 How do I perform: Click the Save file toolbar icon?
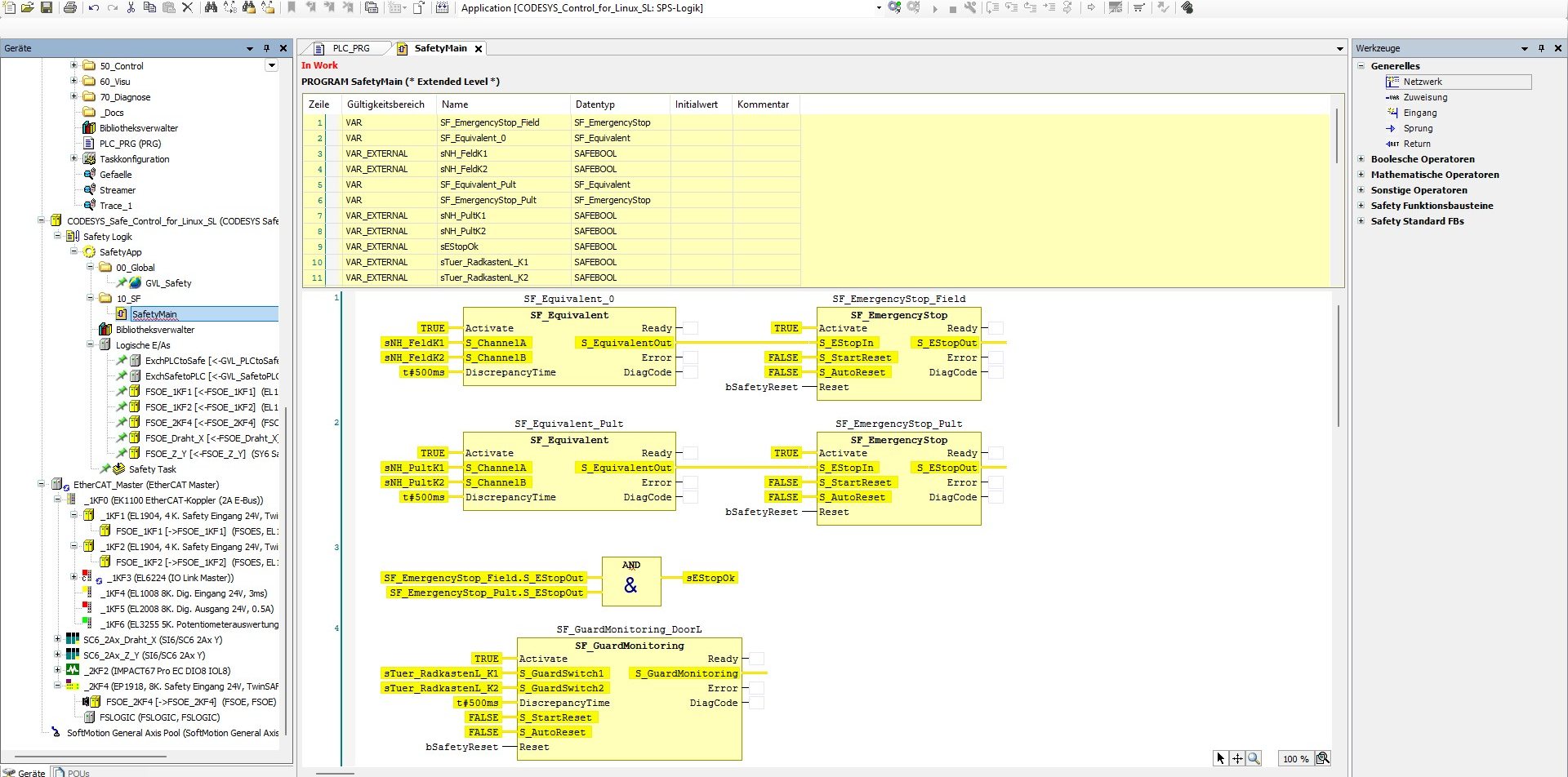pyautogui.click(x=47, y=7)
